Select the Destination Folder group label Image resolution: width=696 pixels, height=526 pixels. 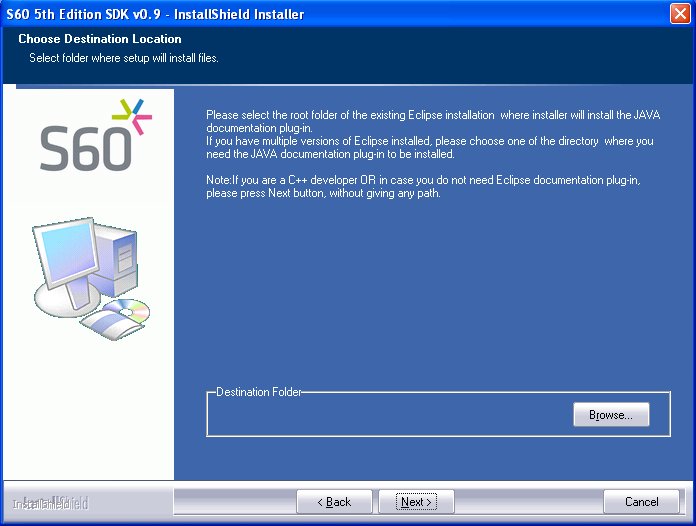(258, 392)
